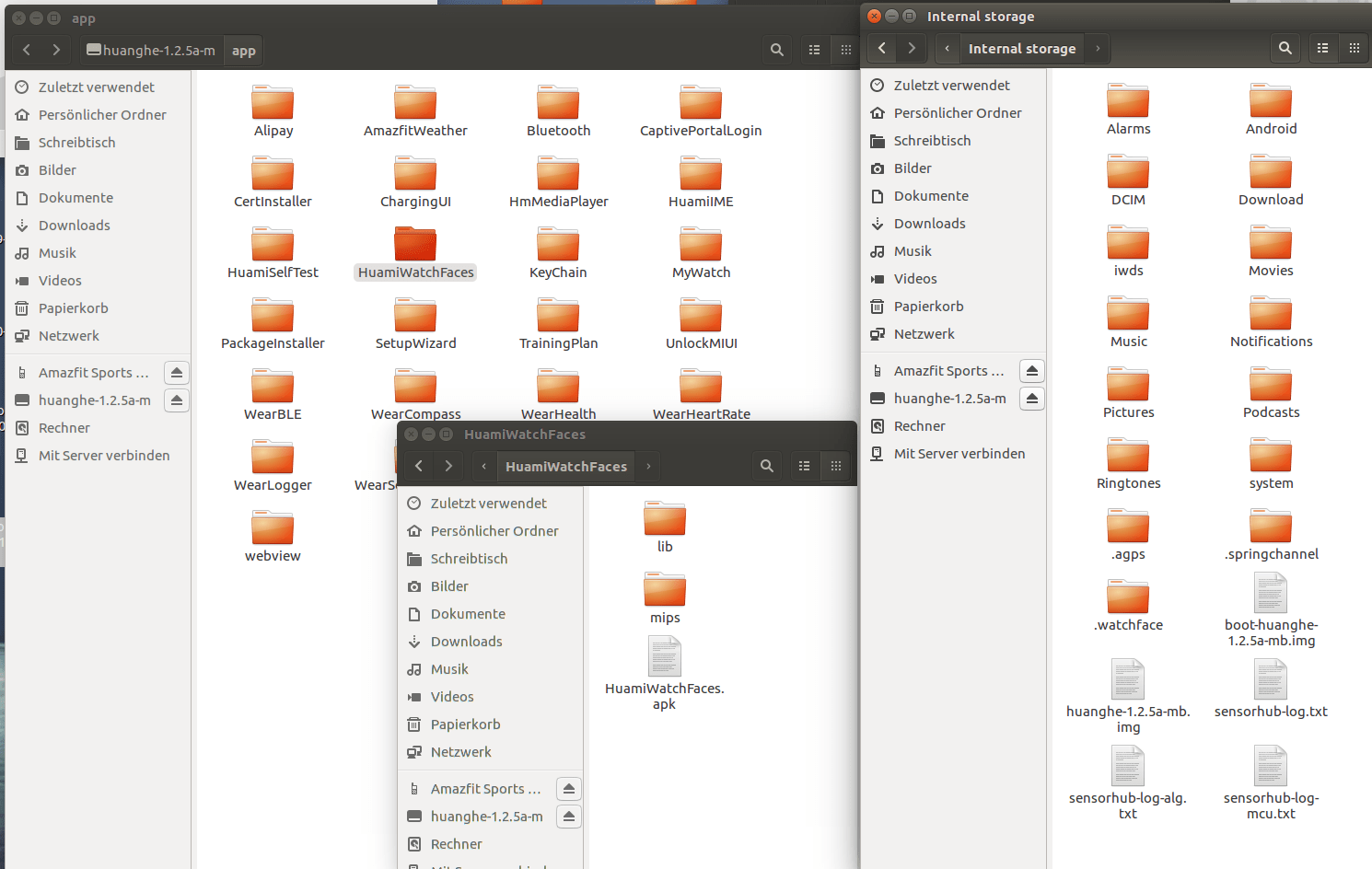
Task: Open Mit Server verbinden in app window sidebar
Action: (98, 456)
